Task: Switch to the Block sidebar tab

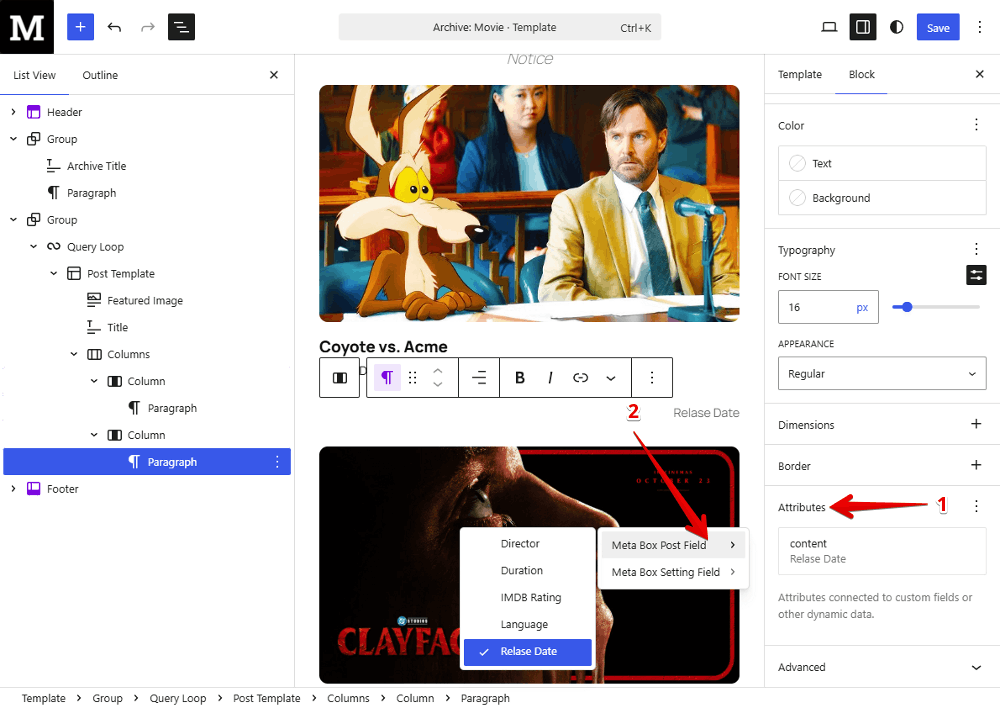Action: pos(861,74)
